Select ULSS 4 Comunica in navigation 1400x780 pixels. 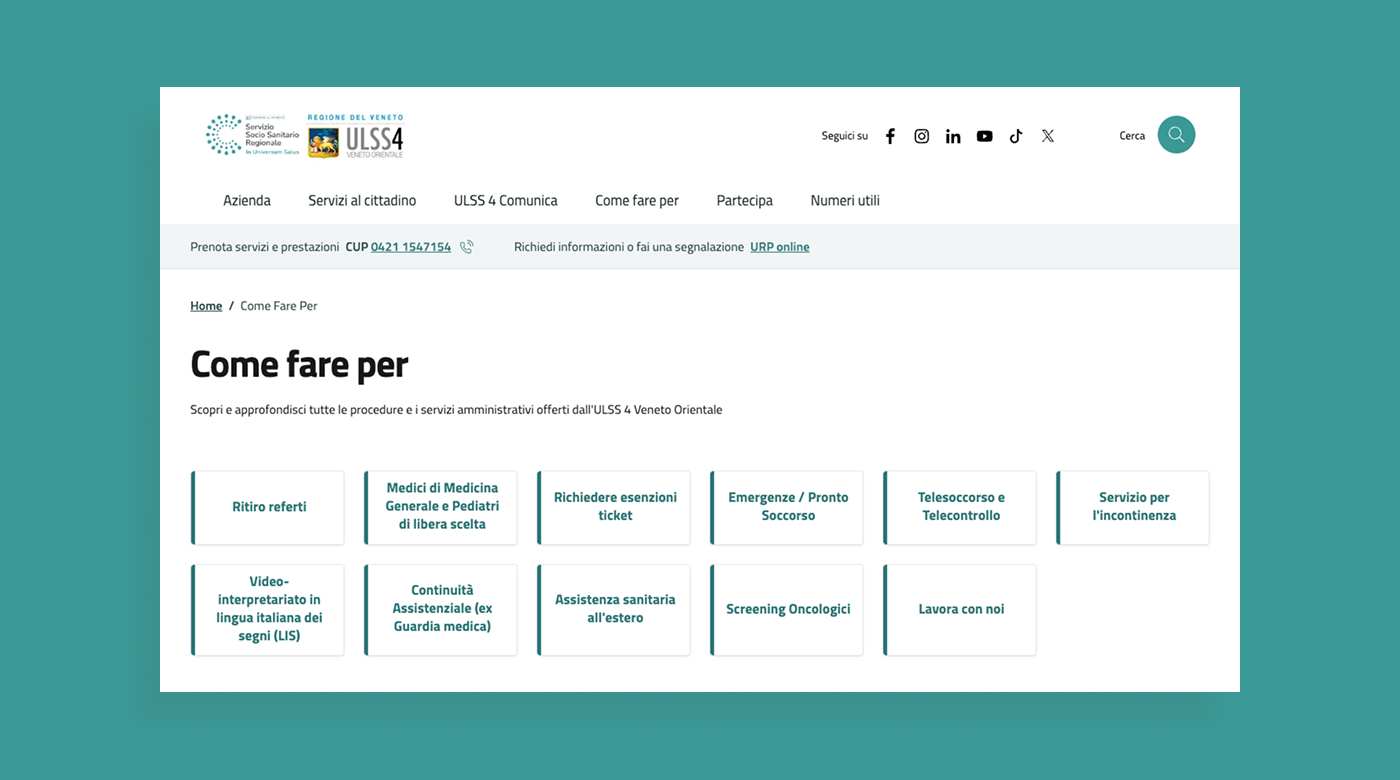pos(506,200)
